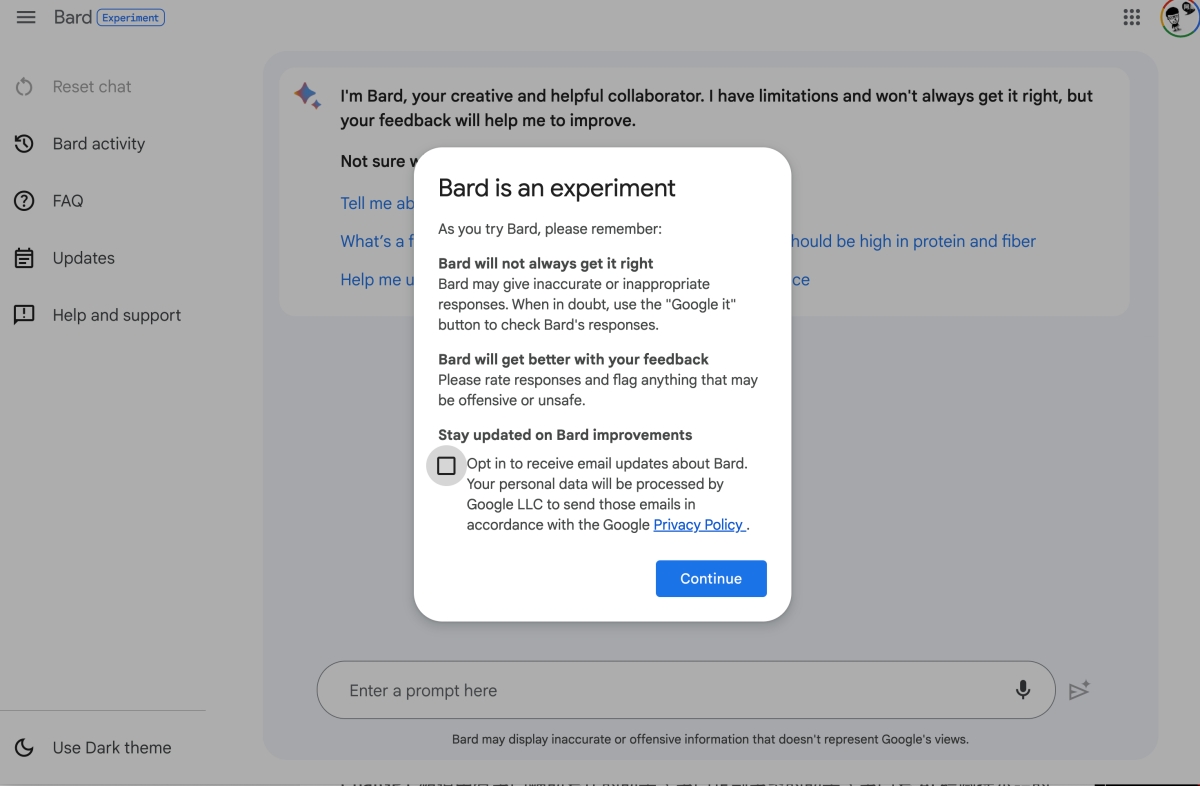Screen dimensions: 1200x786
Task: Click the Bard activity history icon
Action: [x=25, y=144]
